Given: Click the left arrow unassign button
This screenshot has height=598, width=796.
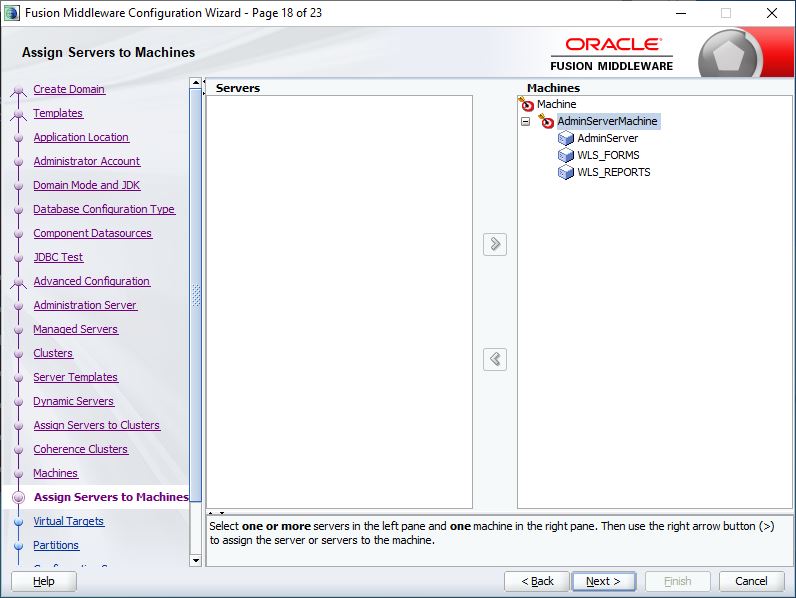Looking at the screenshot, I should [495, 359].
